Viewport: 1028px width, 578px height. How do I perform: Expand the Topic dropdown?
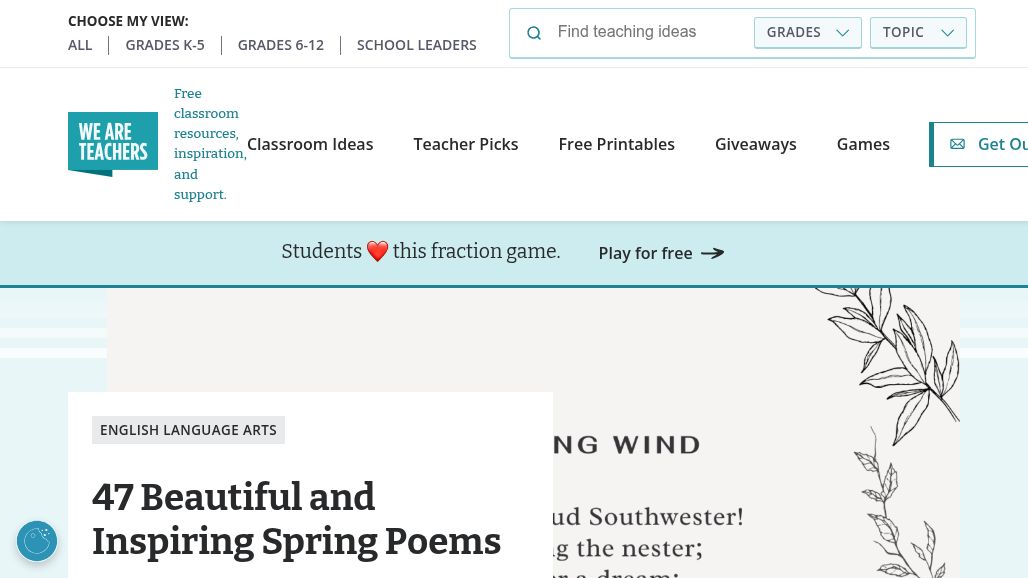[x=918, y=32]
